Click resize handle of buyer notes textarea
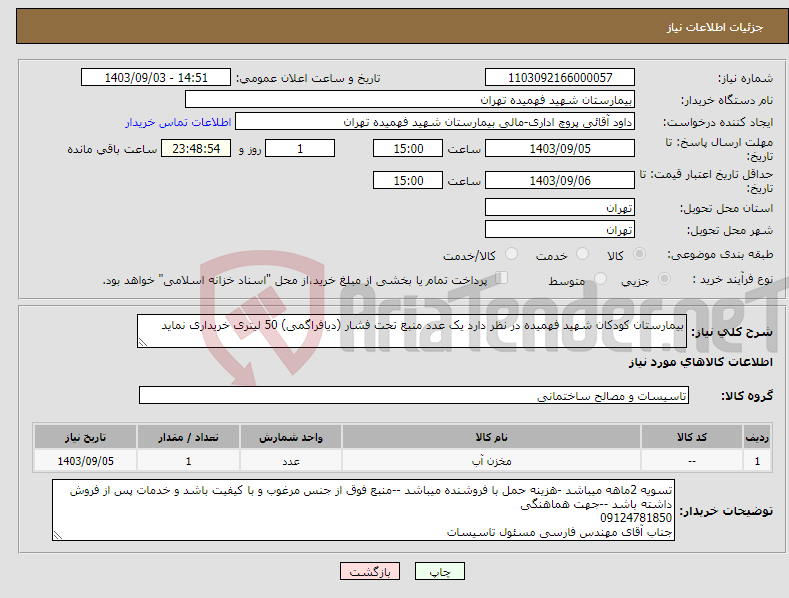This screenshot has width=789, height=598. tap(58, 536)
